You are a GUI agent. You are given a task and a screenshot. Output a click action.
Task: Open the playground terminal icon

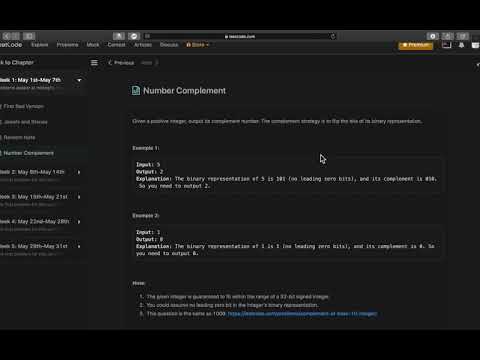coord(446,45)
